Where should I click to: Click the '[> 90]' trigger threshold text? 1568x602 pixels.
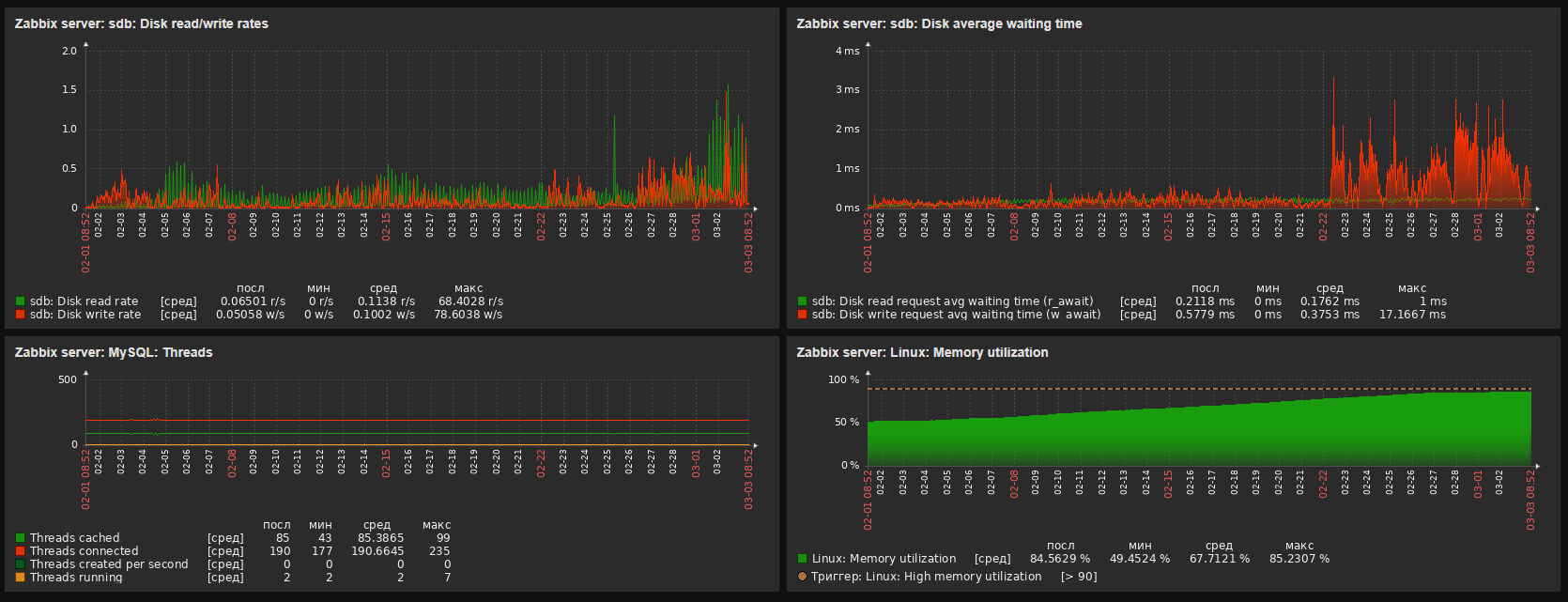pos(1079,577)
